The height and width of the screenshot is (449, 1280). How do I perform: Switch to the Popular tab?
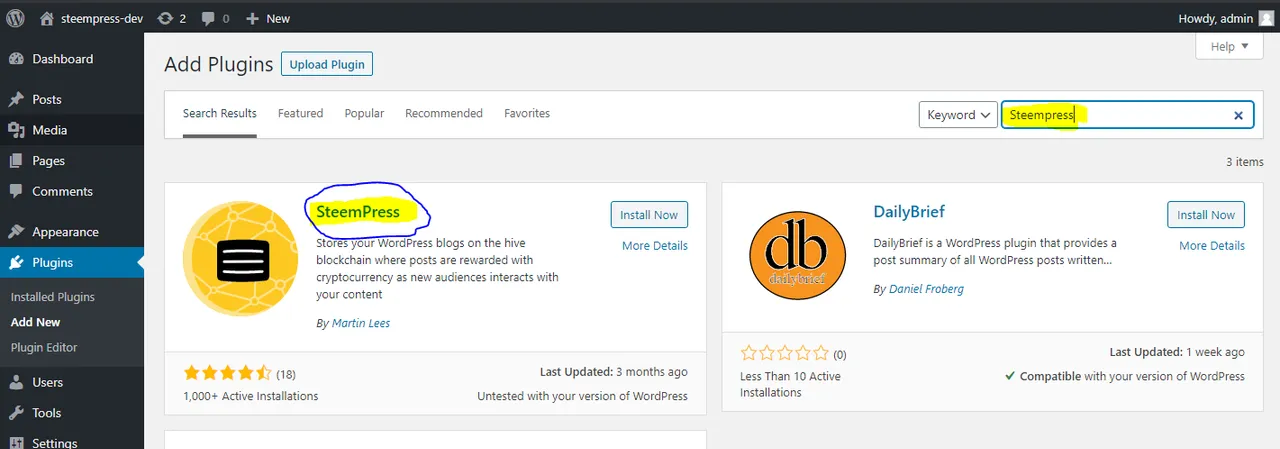[x=364, y=113]
